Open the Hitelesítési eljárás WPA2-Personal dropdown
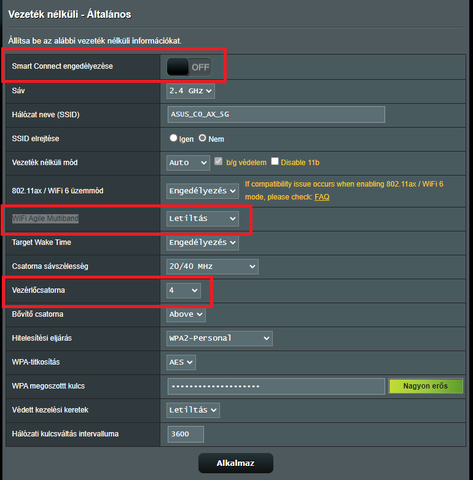Image resolution: width=473 pixels, height=480 pixels. tap(219, 338)
